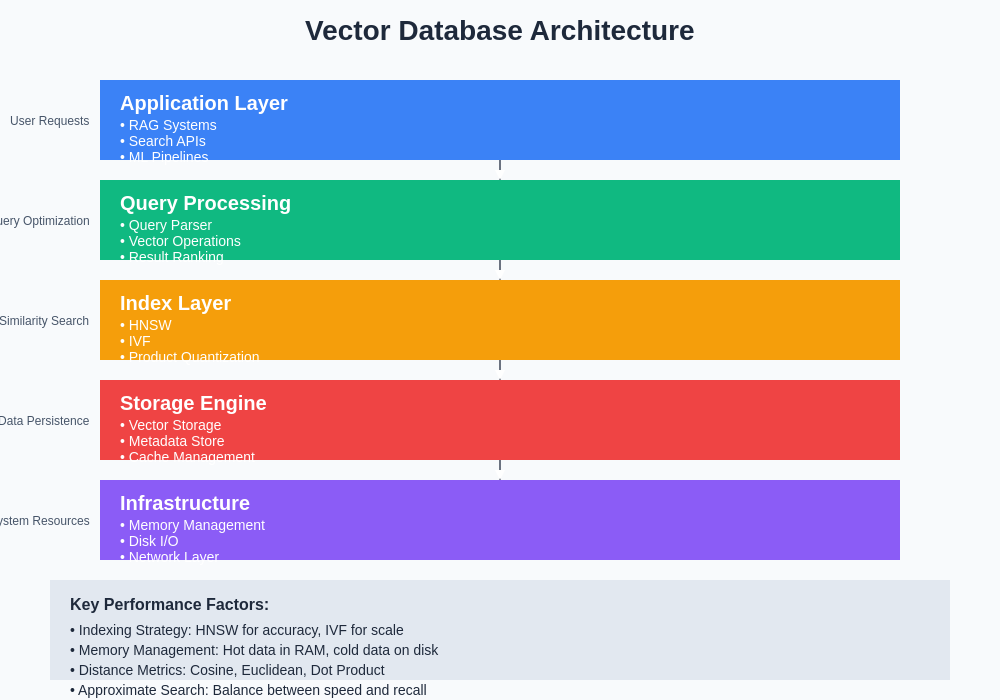Select the Disk I/O bullet
Screen dimensions: 1000x700
[153, 541]
